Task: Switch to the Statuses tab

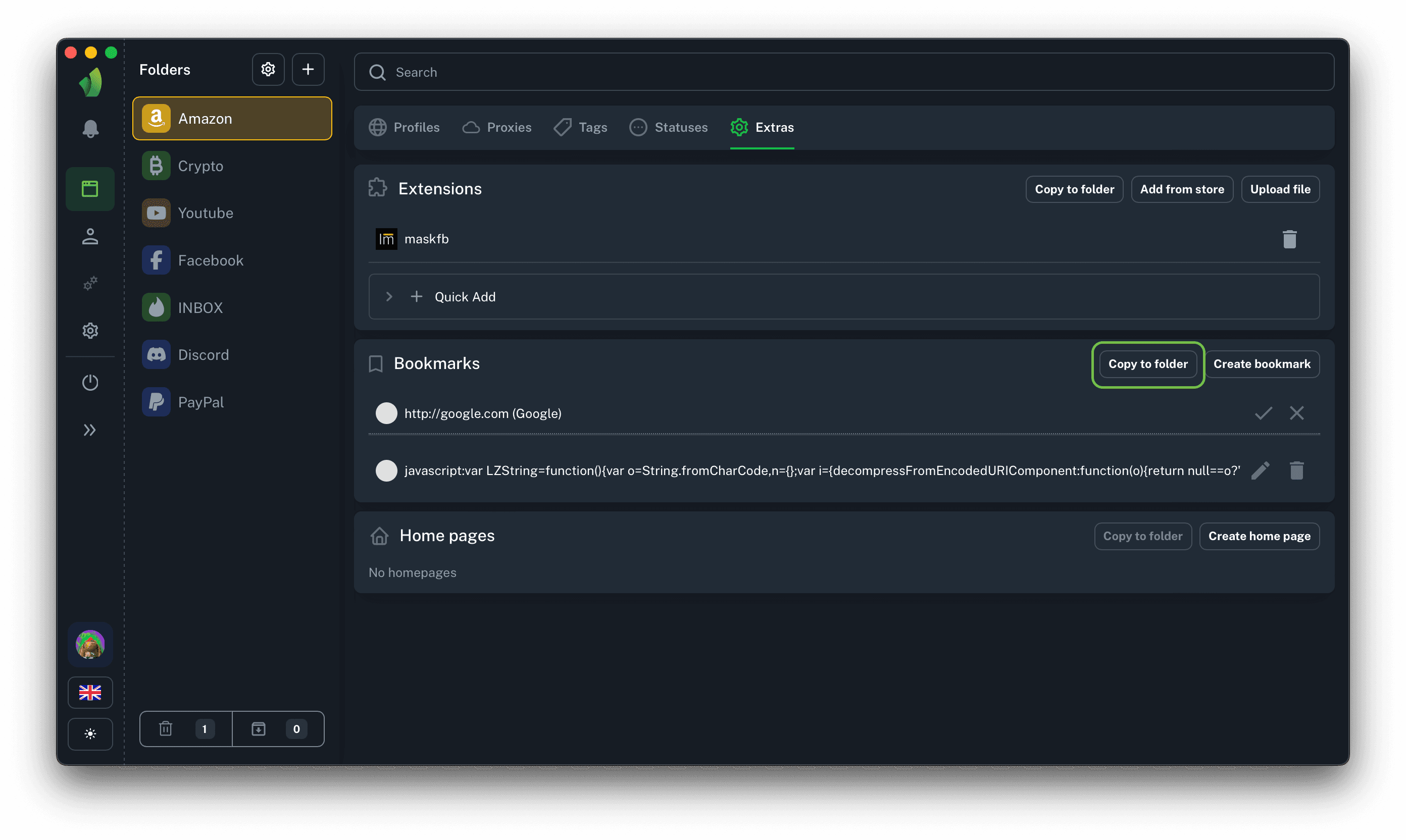Action: pyautogui.click(x=669, y=127)
